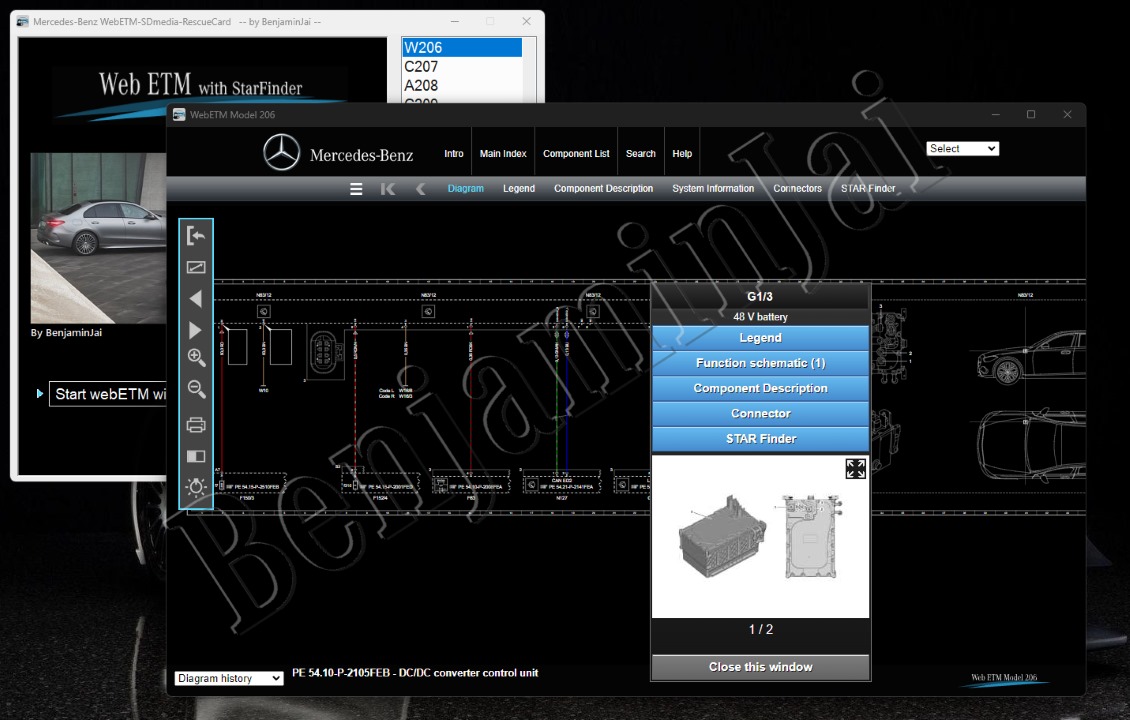
Task: Select the fit-to-window diagram icon
Action: pyautogui.click(x=196, y=267)
